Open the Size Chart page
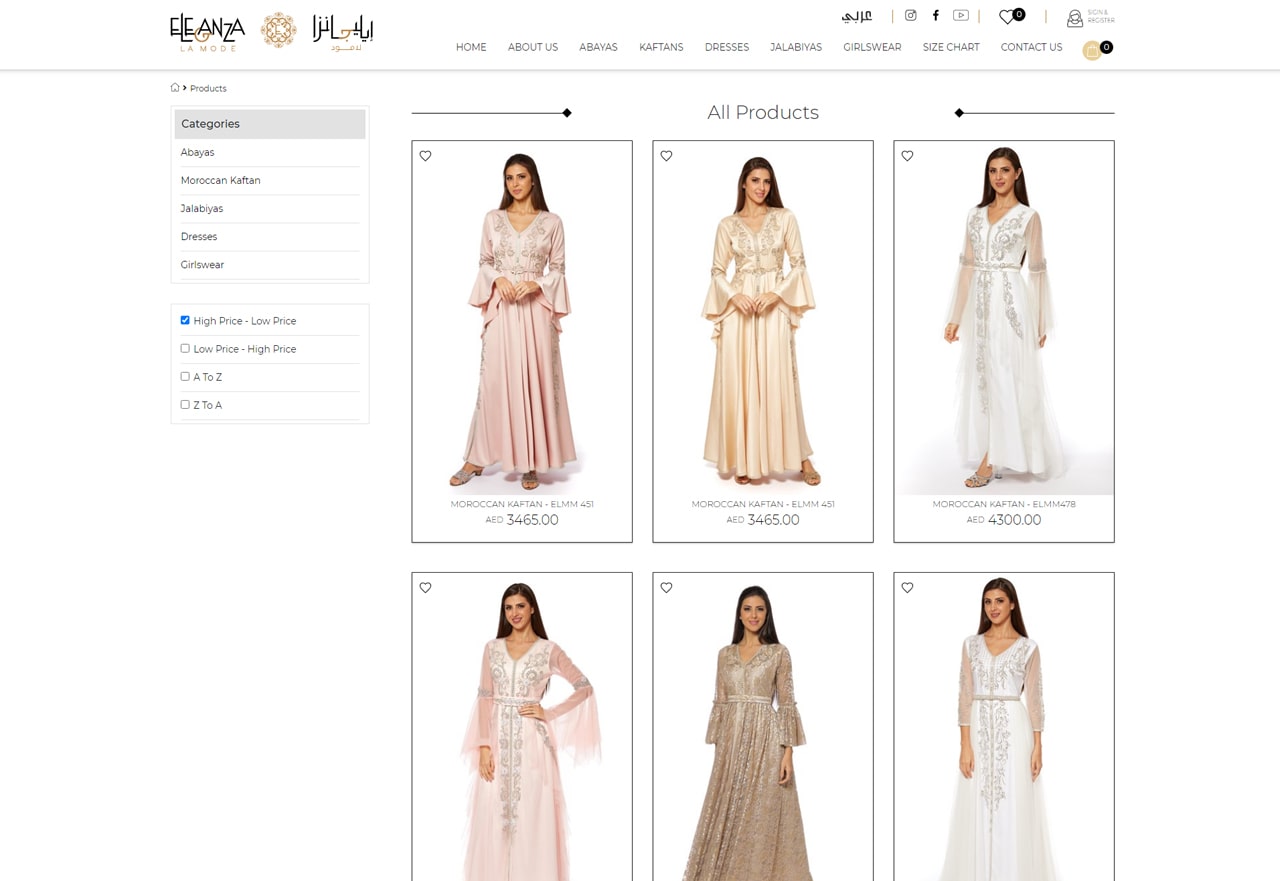Image resolution: width=1280 pixels, height=881 pixels. (951, 47)
